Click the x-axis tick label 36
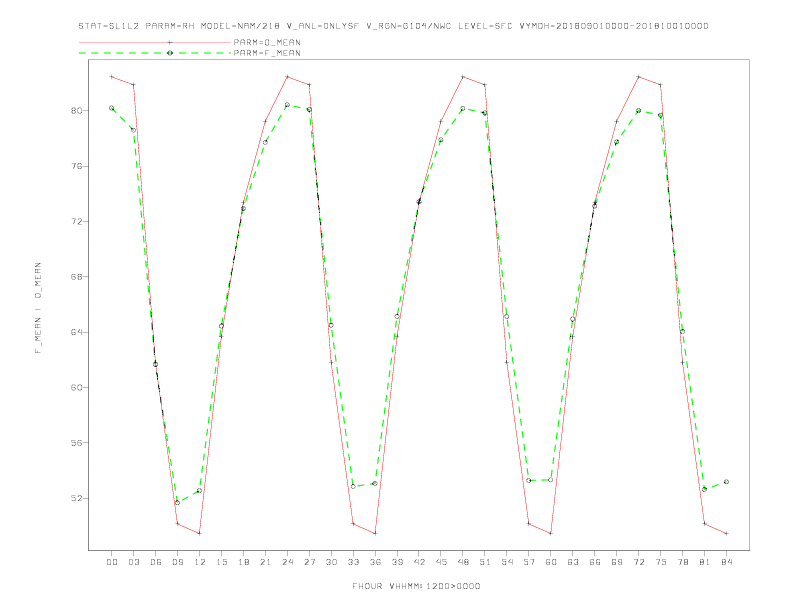Viewport: 792px width, 612px height. [375, 562]
